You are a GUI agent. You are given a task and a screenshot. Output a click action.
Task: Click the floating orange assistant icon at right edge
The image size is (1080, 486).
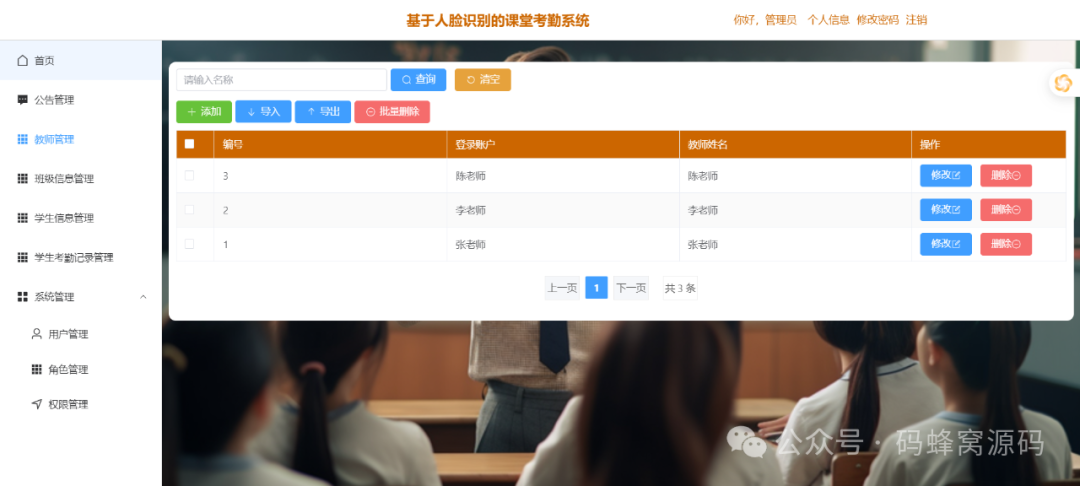pos(1064,83)
